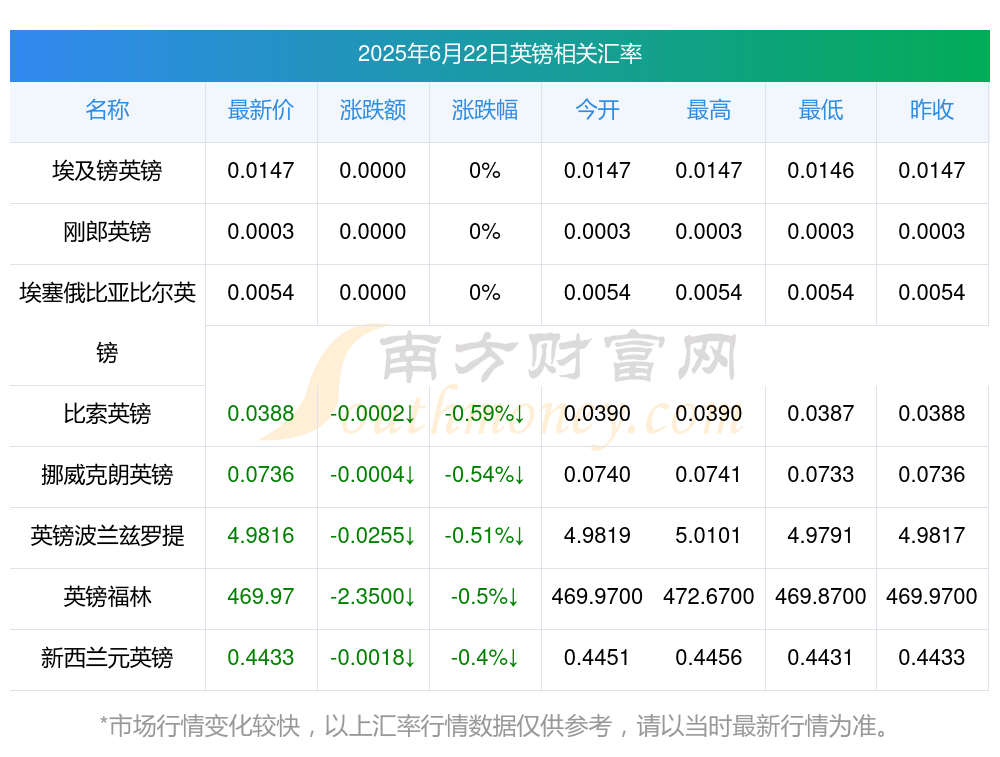Click the 新西兰元英镑 row name

[107, 658]
